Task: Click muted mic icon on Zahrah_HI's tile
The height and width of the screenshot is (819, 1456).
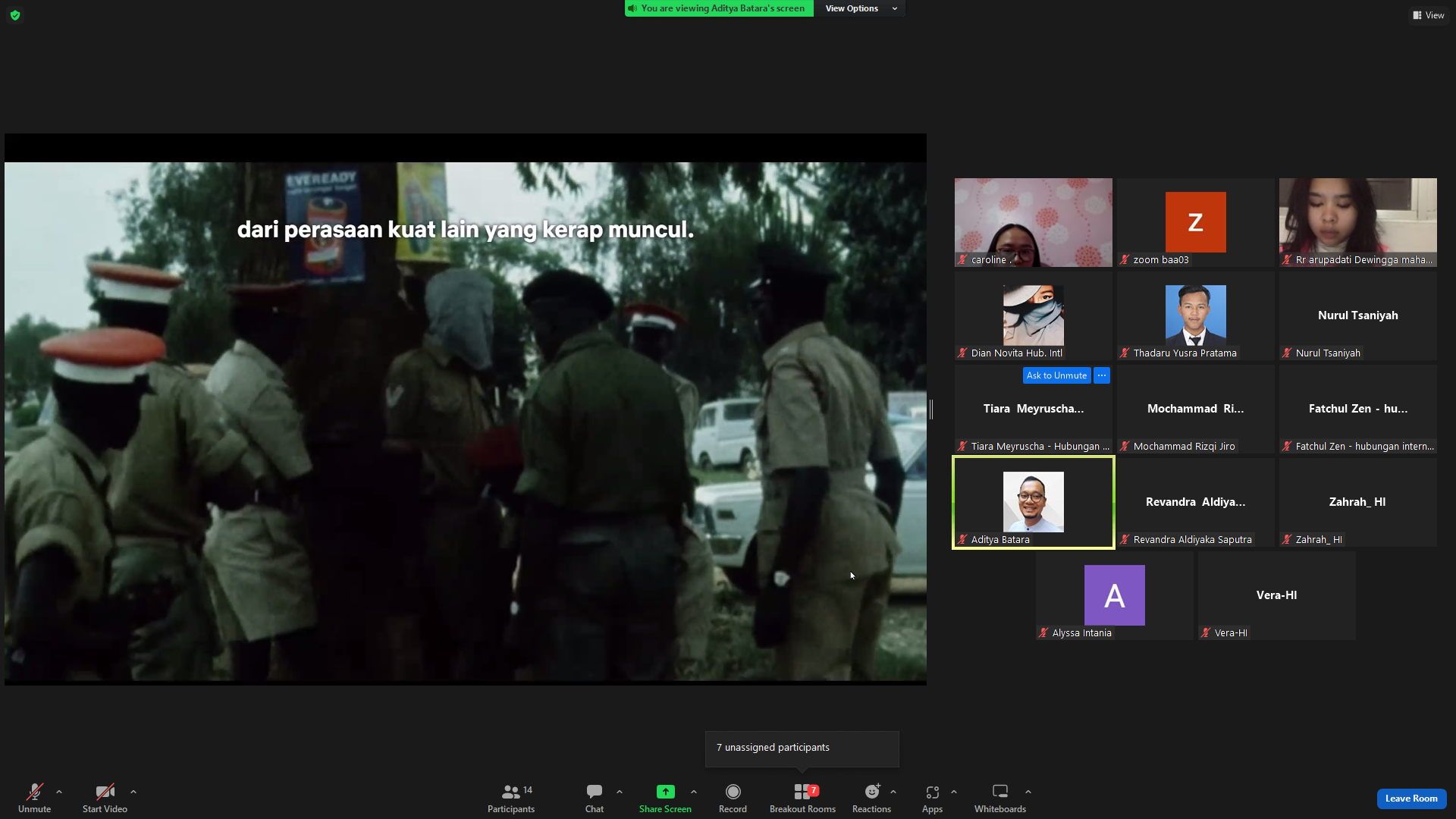Action: click(x=1288, y=540)
